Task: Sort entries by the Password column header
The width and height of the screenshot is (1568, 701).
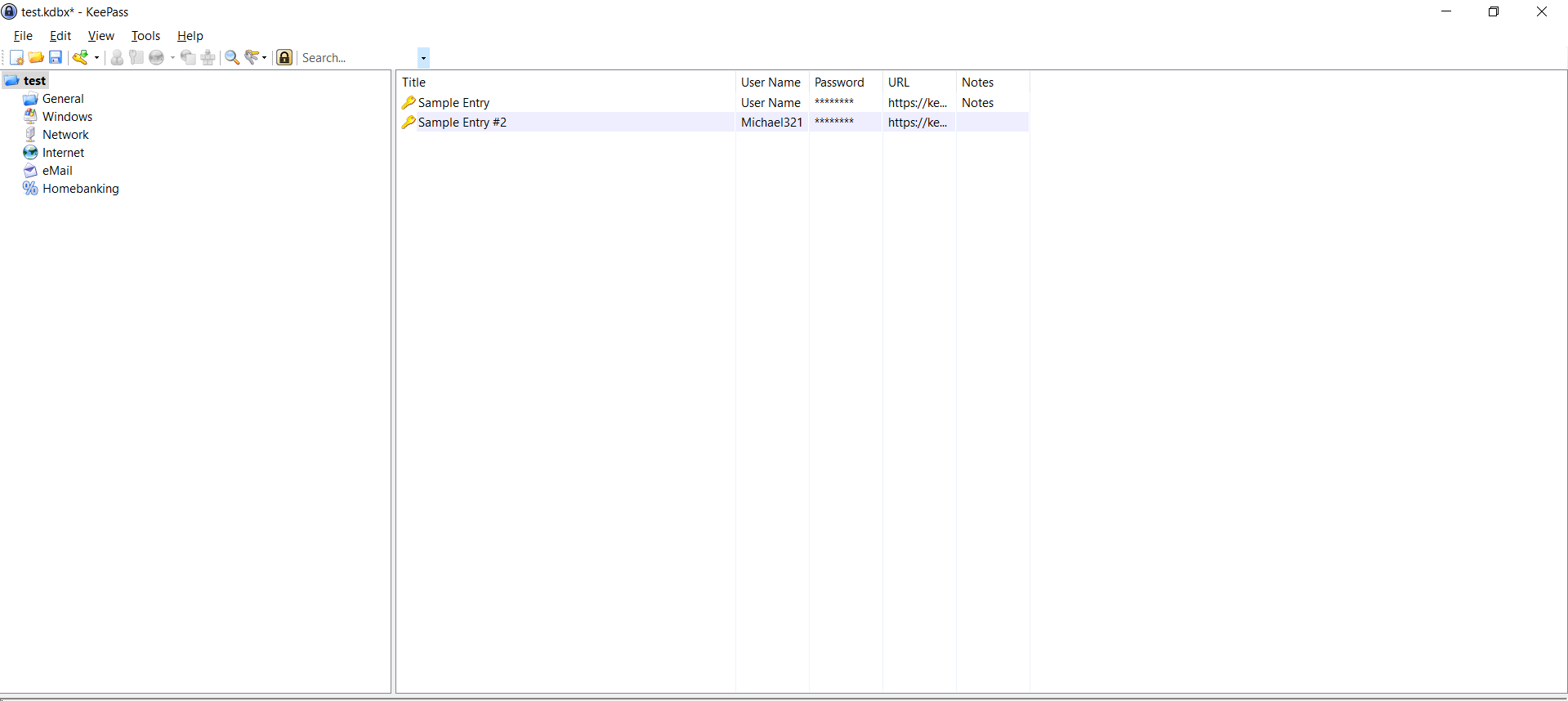Action: 846,82
